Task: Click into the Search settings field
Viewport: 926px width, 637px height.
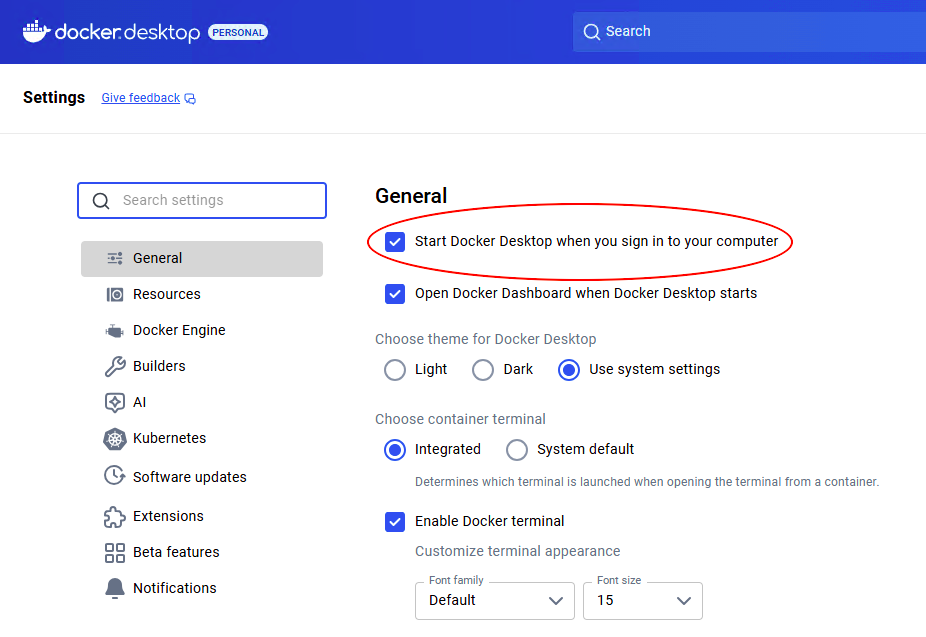Action: (202, 201)
